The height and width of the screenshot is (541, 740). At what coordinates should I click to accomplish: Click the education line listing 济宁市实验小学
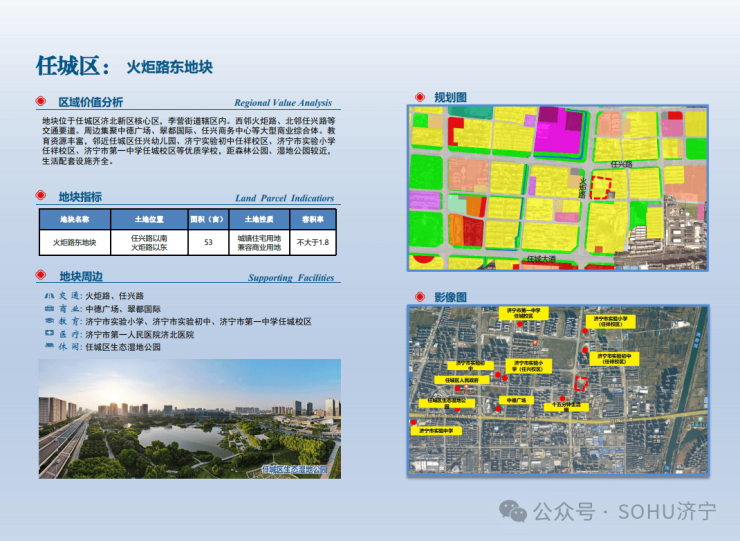198,321
